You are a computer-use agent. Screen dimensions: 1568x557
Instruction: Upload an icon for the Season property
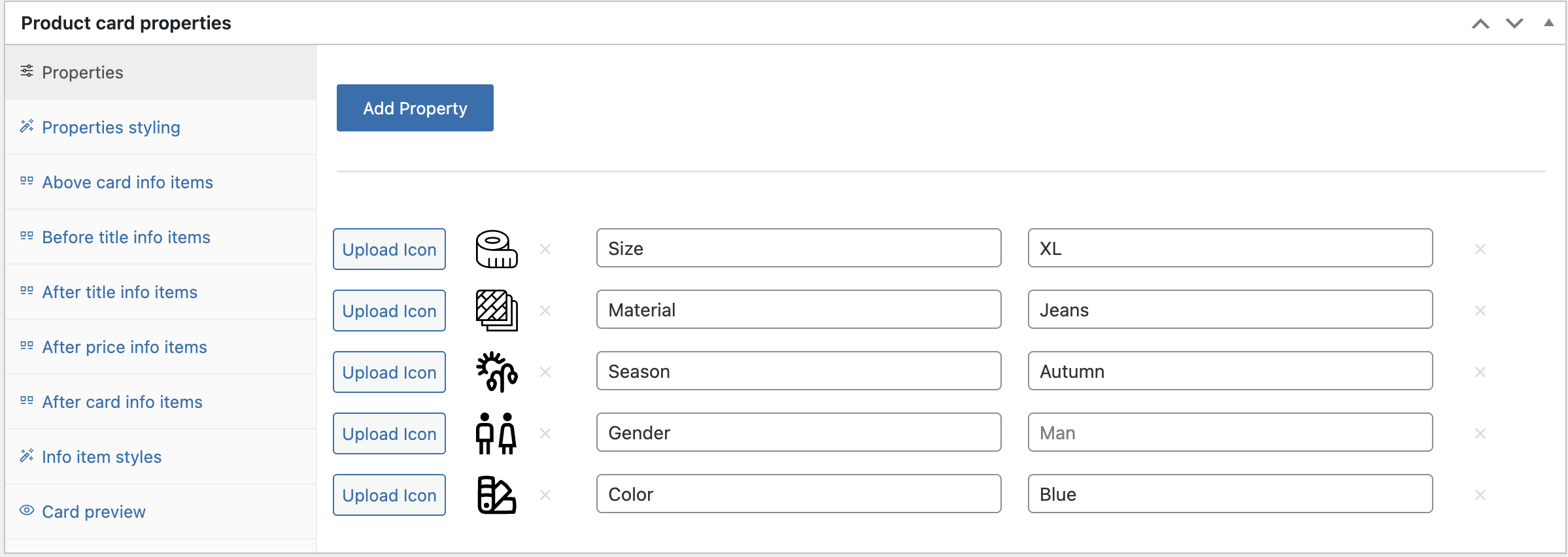(389, 372)
